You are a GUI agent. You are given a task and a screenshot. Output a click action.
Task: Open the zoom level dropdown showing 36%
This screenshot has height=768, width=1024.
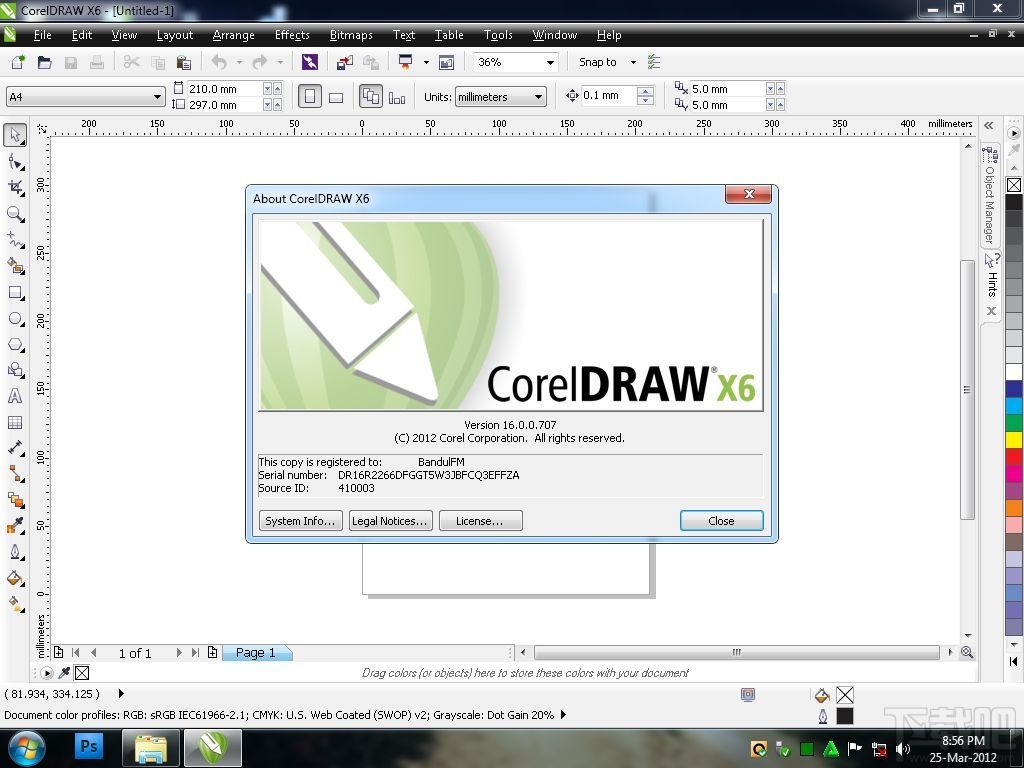550,61
